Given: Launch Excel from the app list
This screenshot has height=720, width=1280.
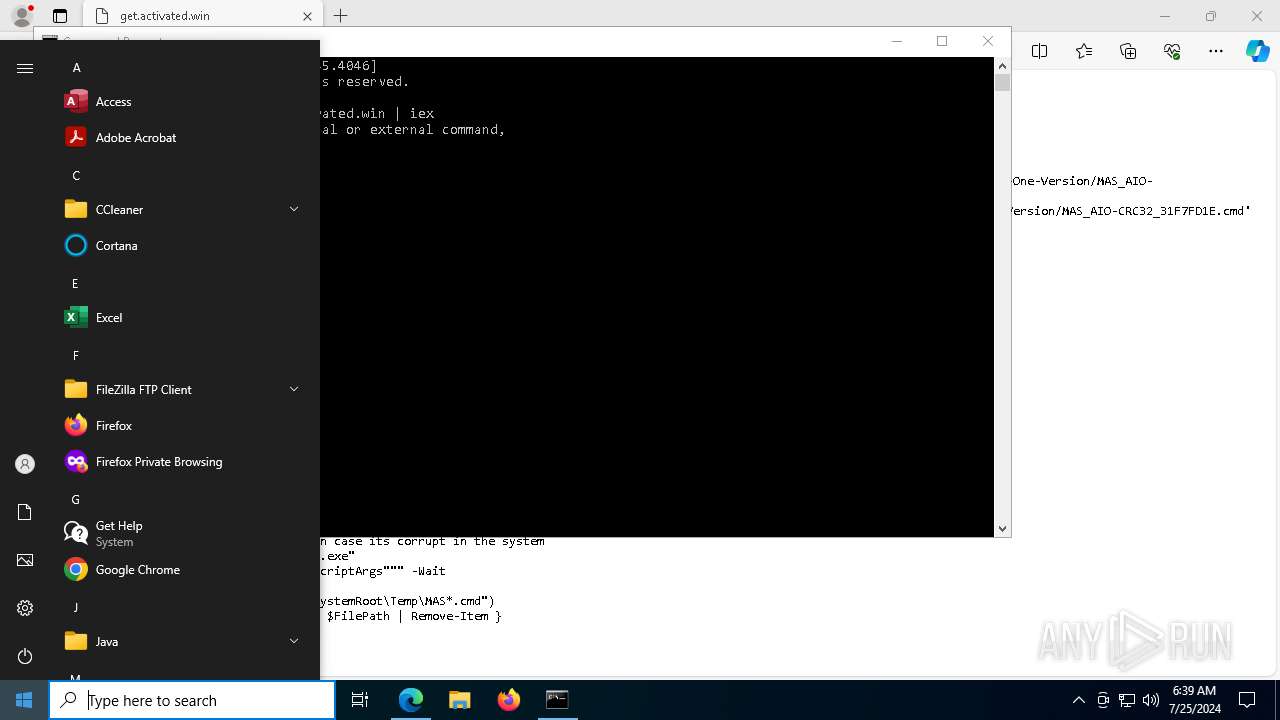Looking at the screenshot, I should [x=184, y=318].
